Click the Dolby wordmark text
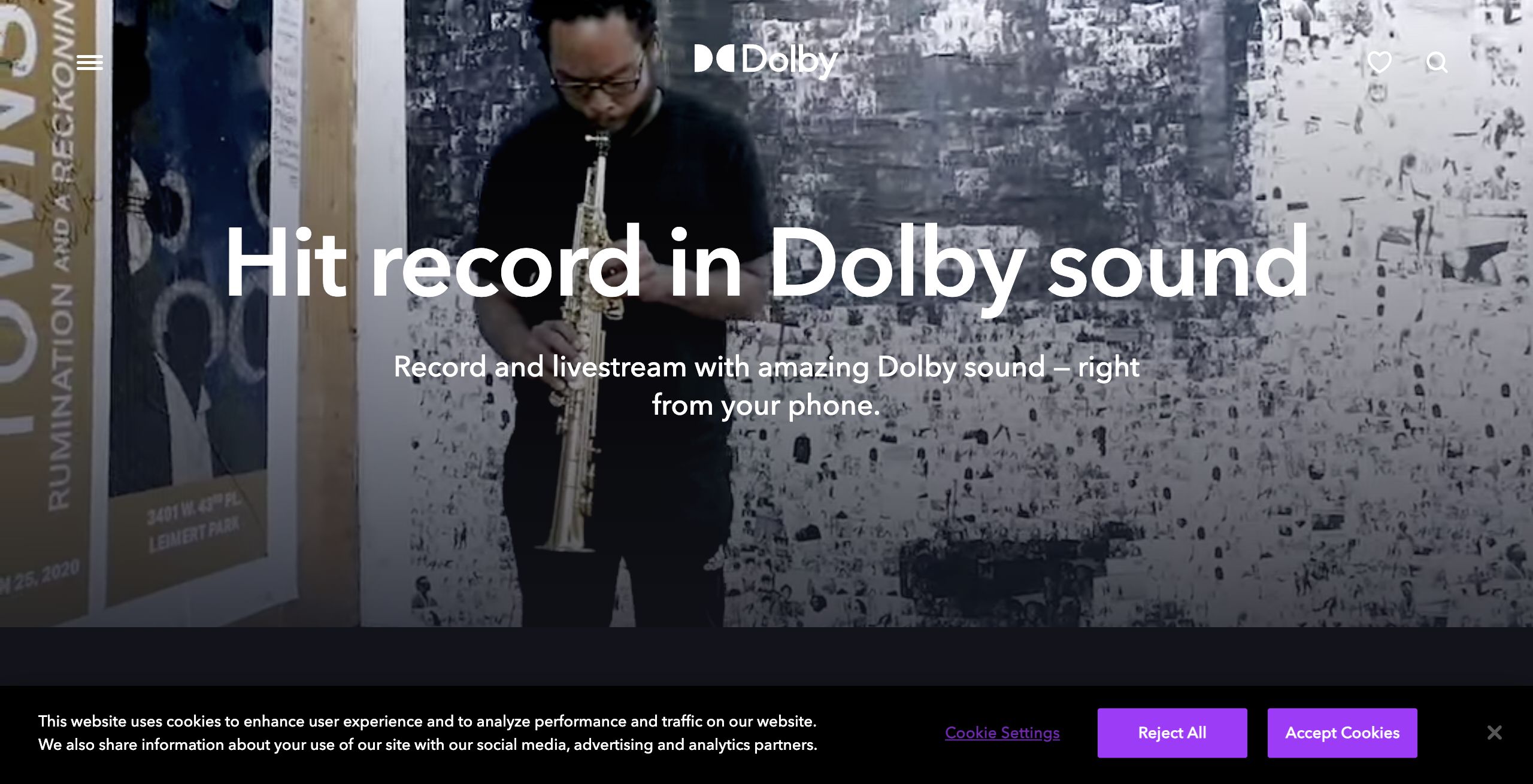This screenshot has height=784, width=1533. 789,61
